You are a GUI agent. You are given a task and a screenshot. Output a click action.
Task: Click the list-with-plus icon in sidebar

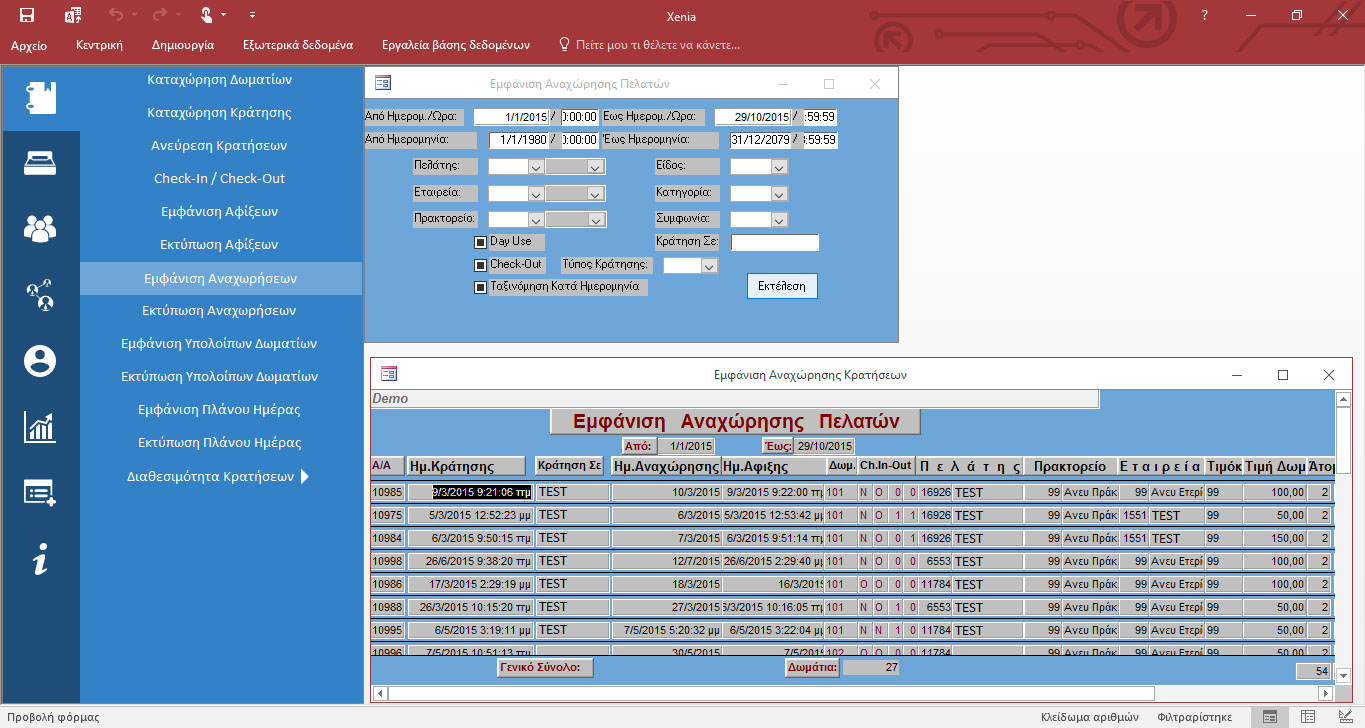tap(40, 493)
